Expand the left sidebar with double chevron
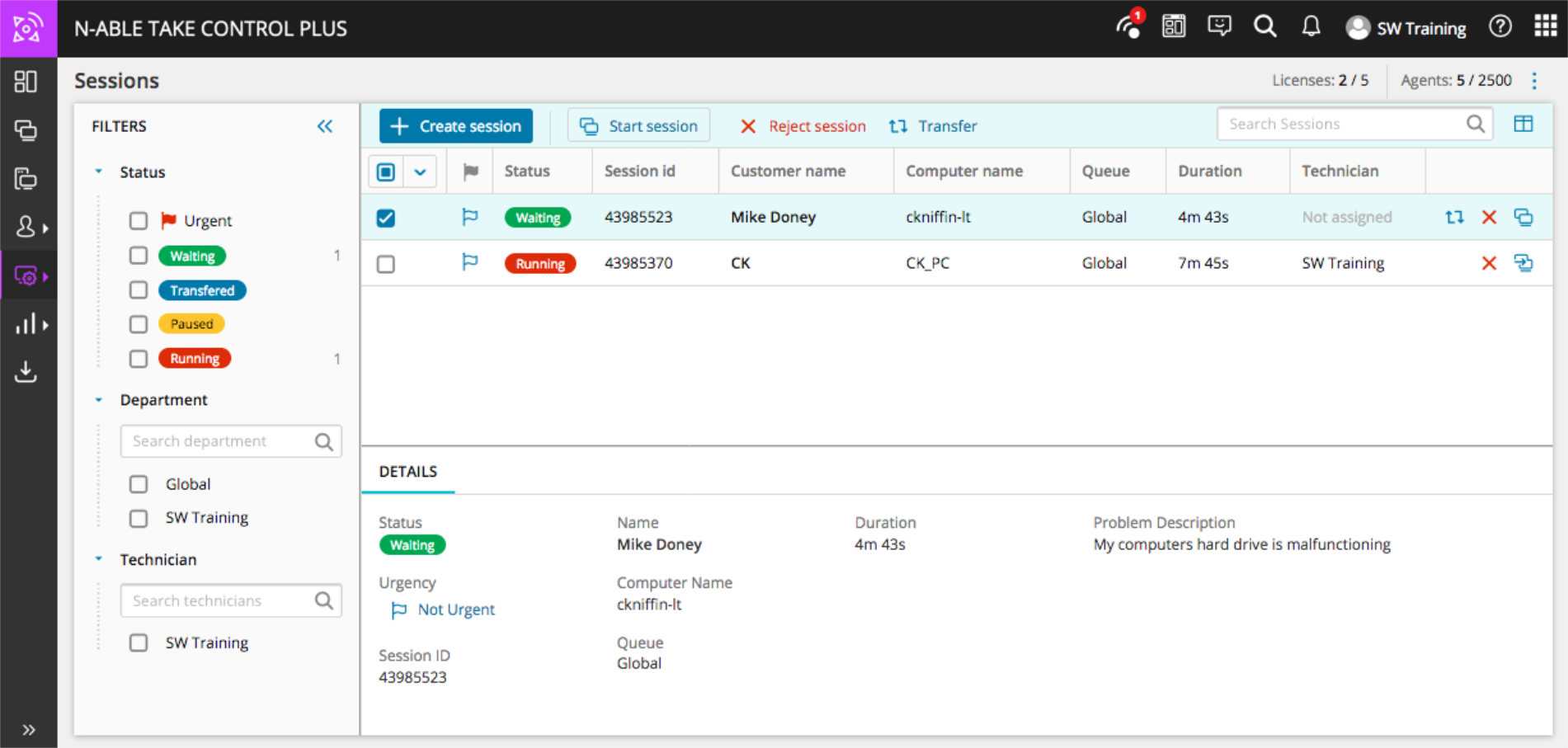Image resolution: width=1568 pixels, height=748 pixels. tap(29, 730)
